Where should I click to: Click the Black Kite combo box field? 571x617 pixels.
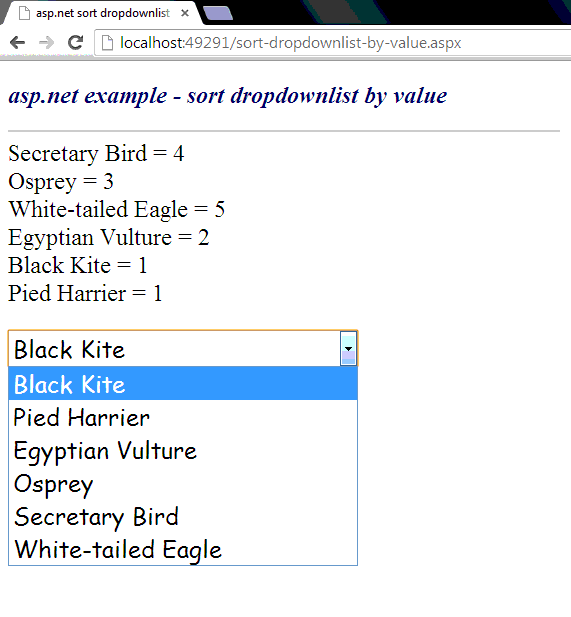click(183, 349)
